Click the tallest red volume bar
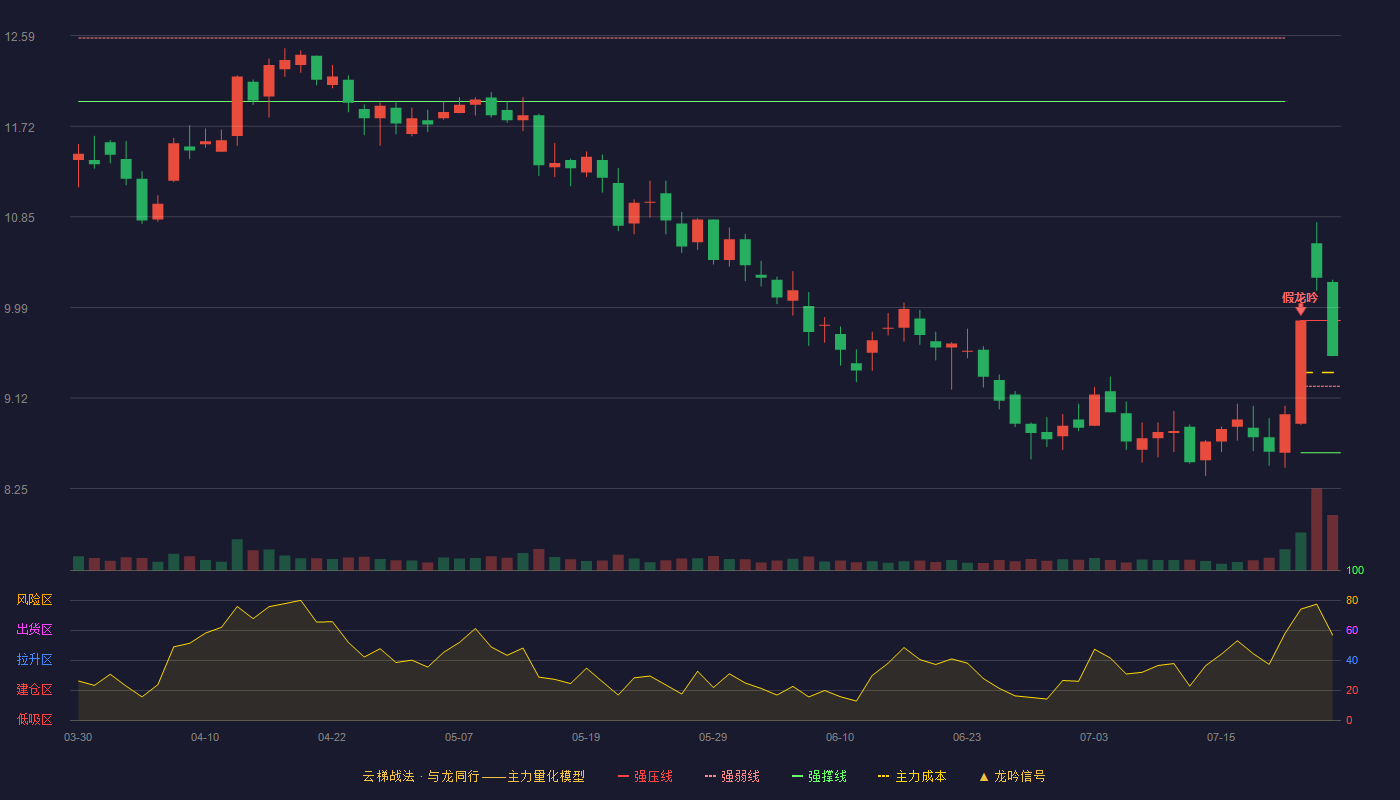The height and width of the screenshot is (800, 1400). pyautogui.click(x=1317, y=529)
